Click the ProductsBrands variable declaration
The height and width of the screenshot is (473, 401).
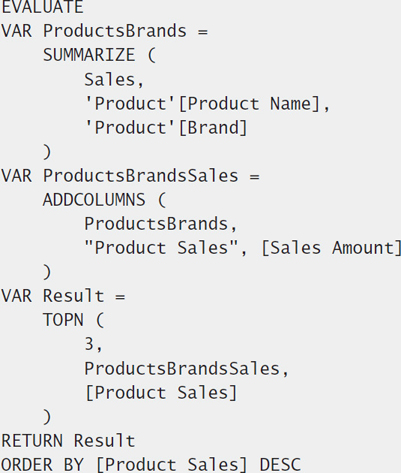104,31
